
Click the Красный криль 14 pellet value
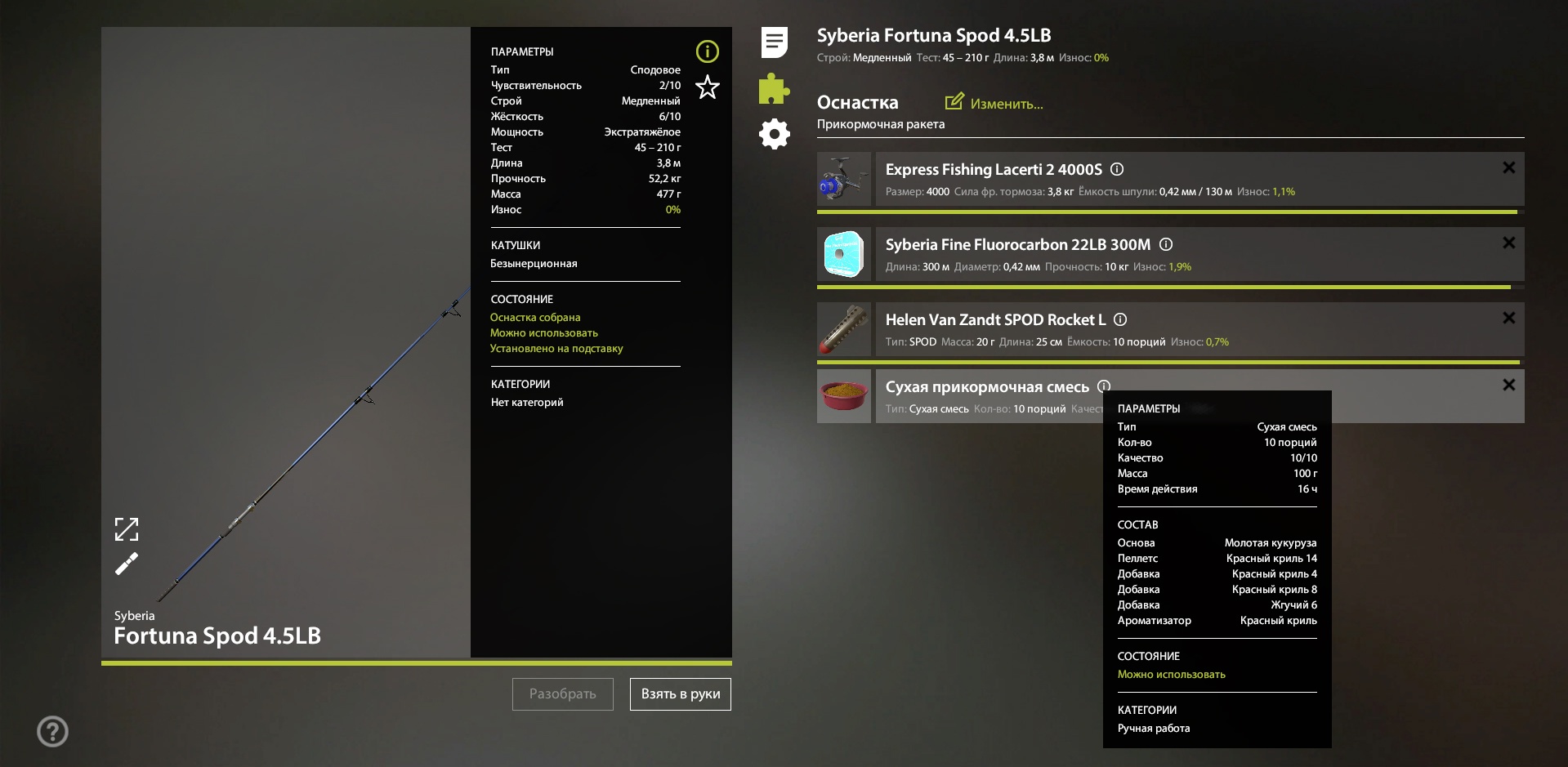click(1271, 559)
